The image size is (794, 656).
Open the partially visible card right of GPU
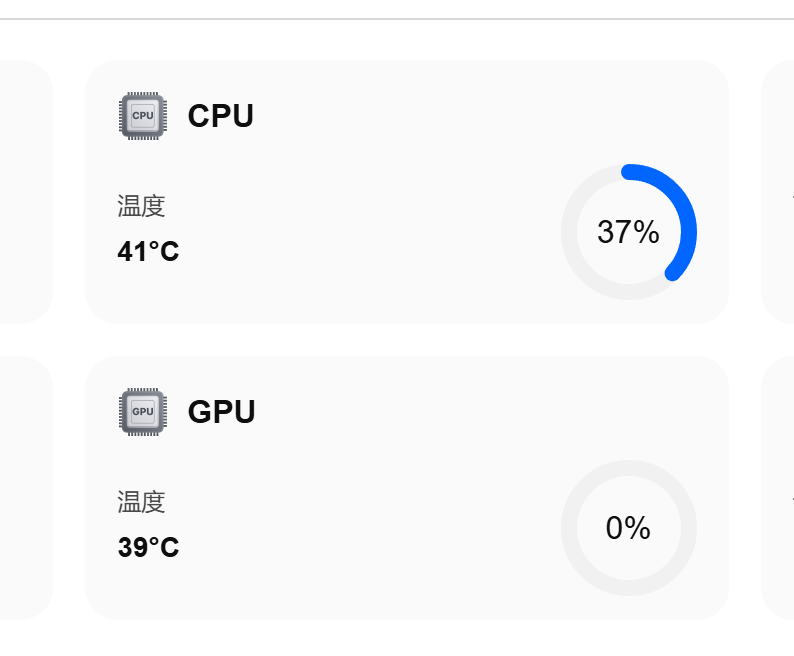(779, 488)
